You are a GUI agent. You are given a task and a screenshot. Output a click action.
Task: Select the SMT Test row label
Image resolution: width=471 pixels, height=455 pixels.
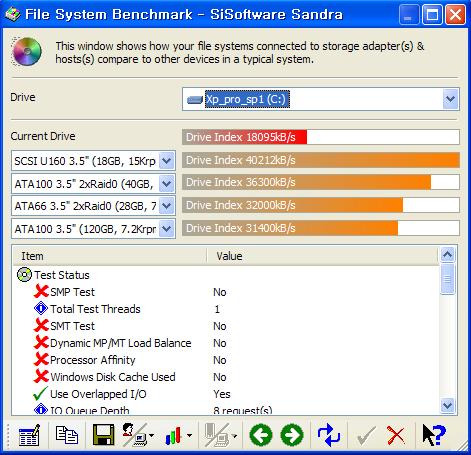(72, 326)
